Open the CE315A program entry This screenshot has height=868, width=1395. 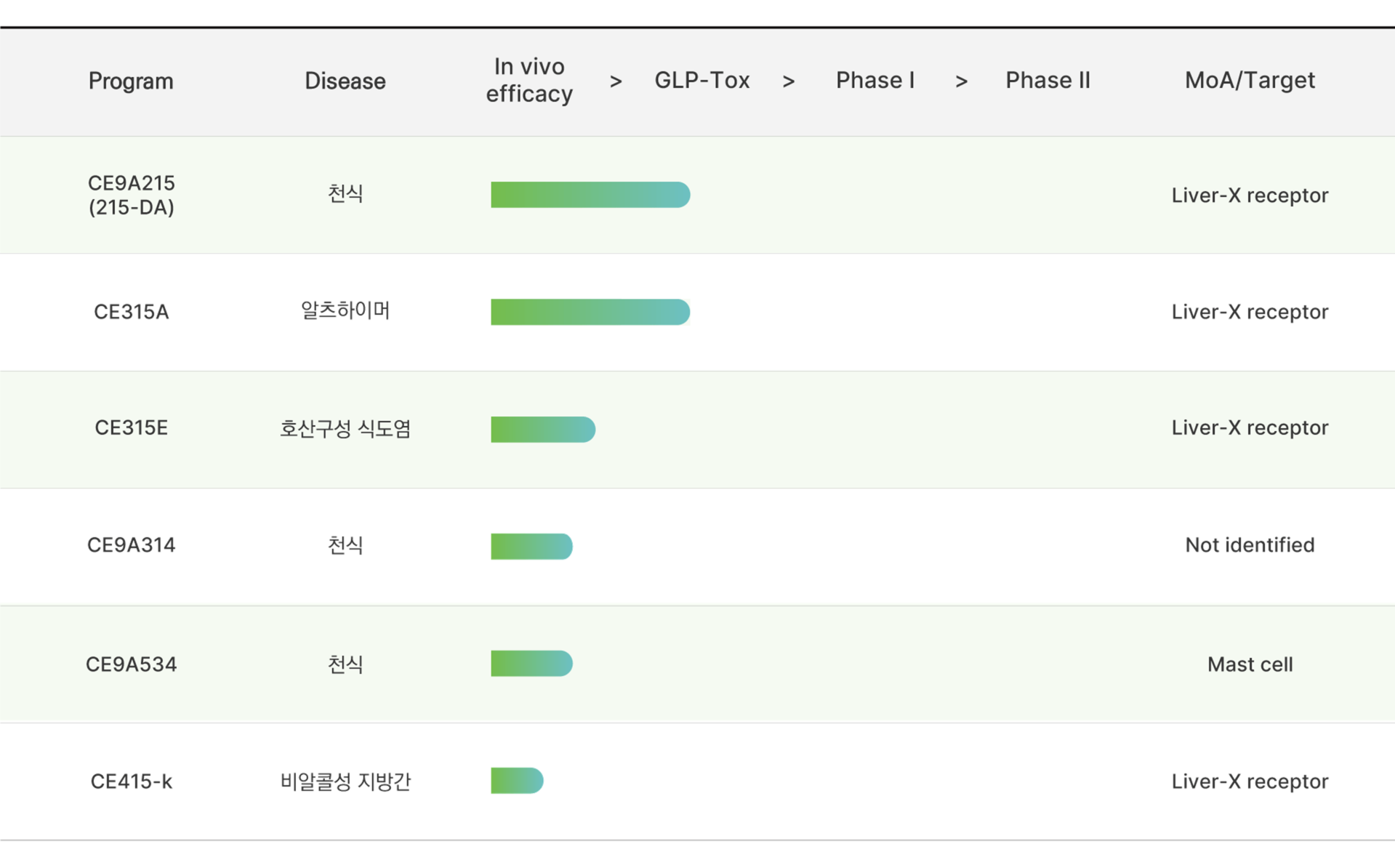(x=131, y=312)
